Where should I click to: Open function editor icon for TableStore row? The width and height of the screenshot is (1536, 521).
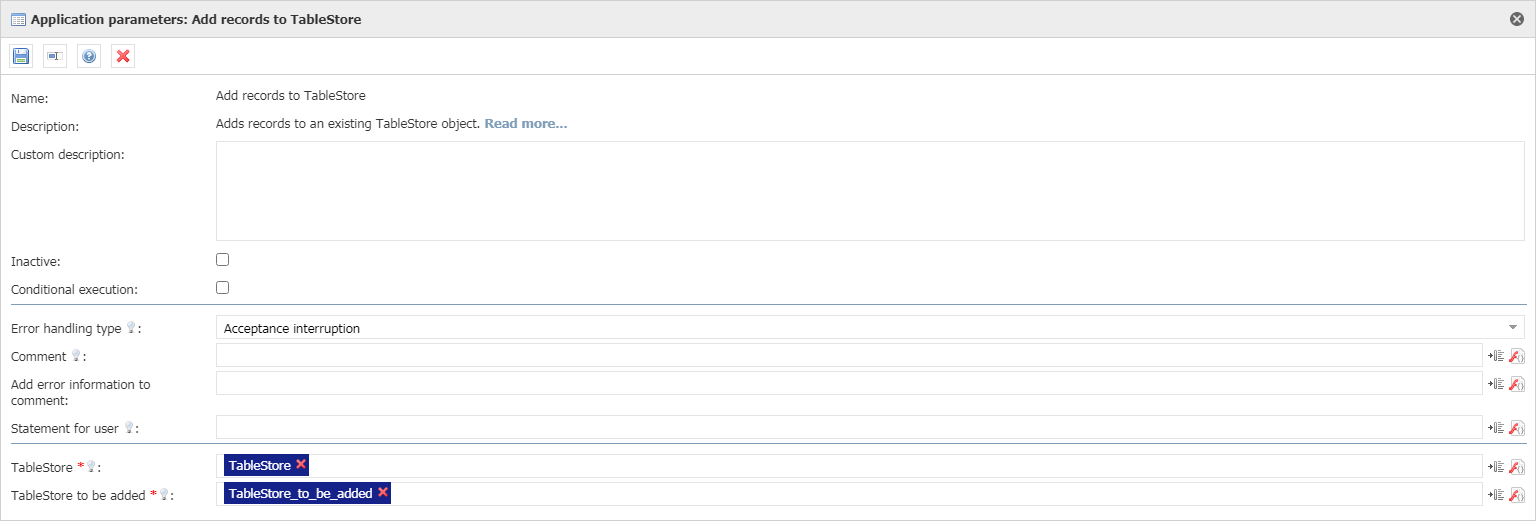click(1517, 467)
